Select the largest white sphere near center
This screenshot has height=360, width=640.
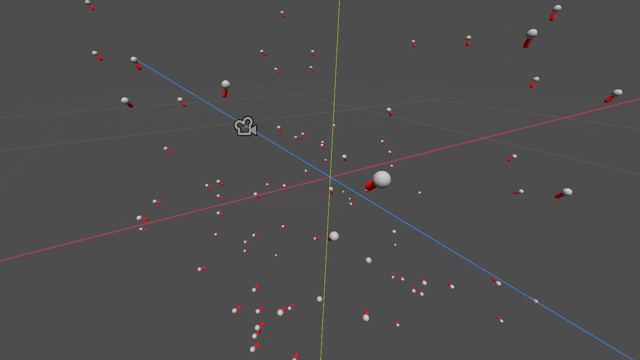tap(382, 179)
